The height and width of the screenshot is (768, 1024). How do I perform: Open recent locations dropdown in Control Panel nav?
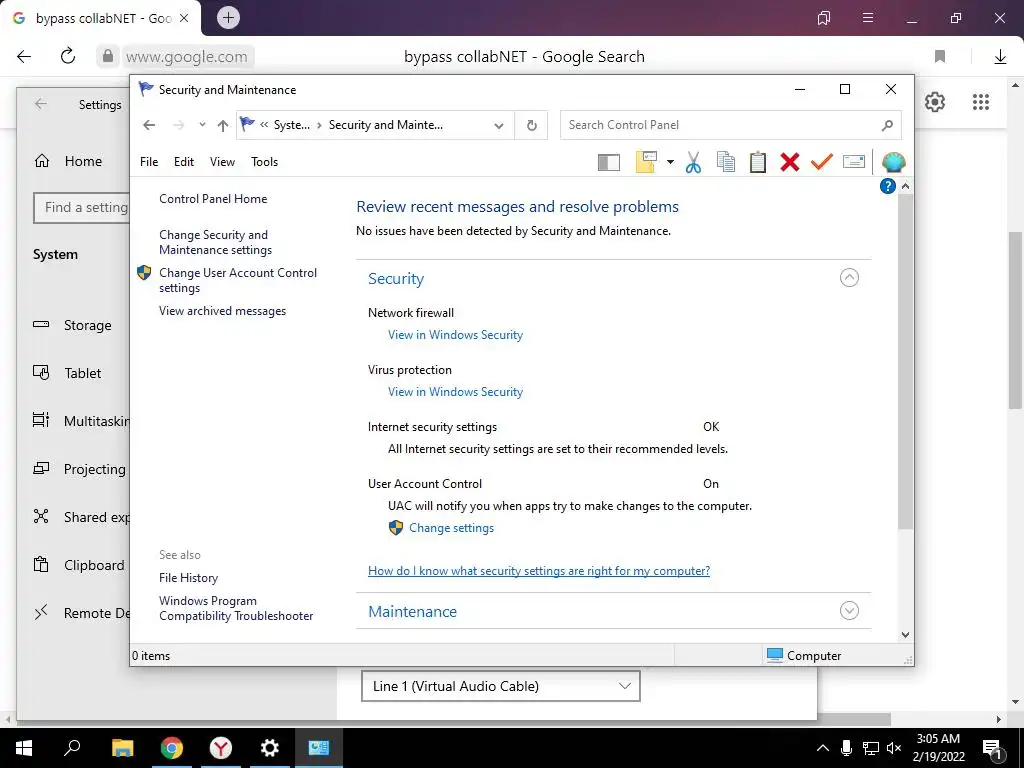tap(202, 125)
